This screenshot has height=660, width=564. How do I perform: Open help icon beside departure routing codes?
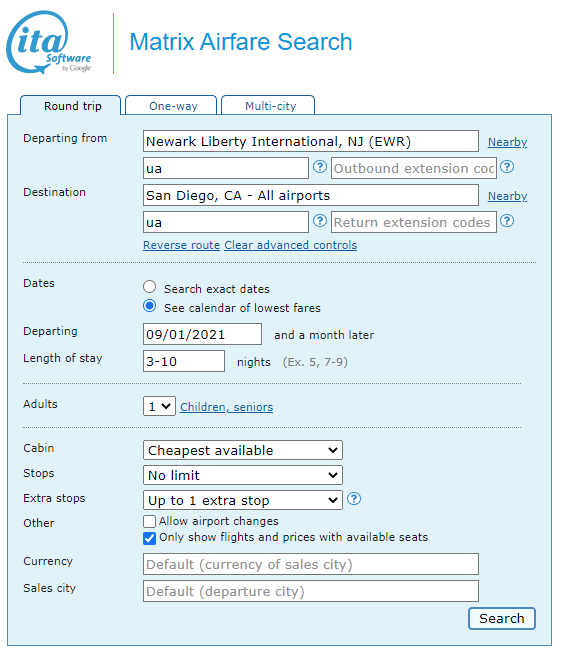pyautogui.click(x=320, y=167)
